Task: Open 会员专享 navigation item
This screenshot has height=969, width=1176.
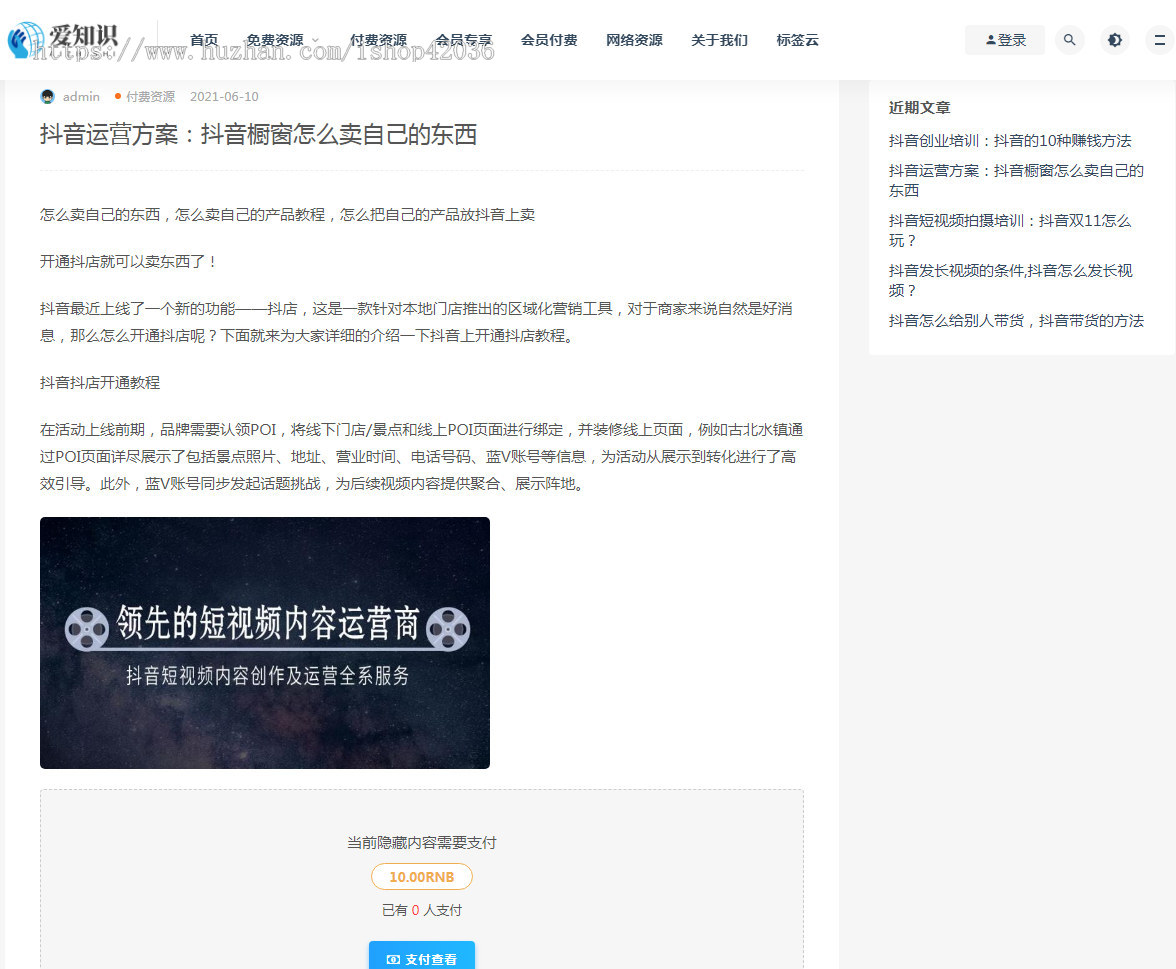Action: pyautogui.click(x=464, y=40)
